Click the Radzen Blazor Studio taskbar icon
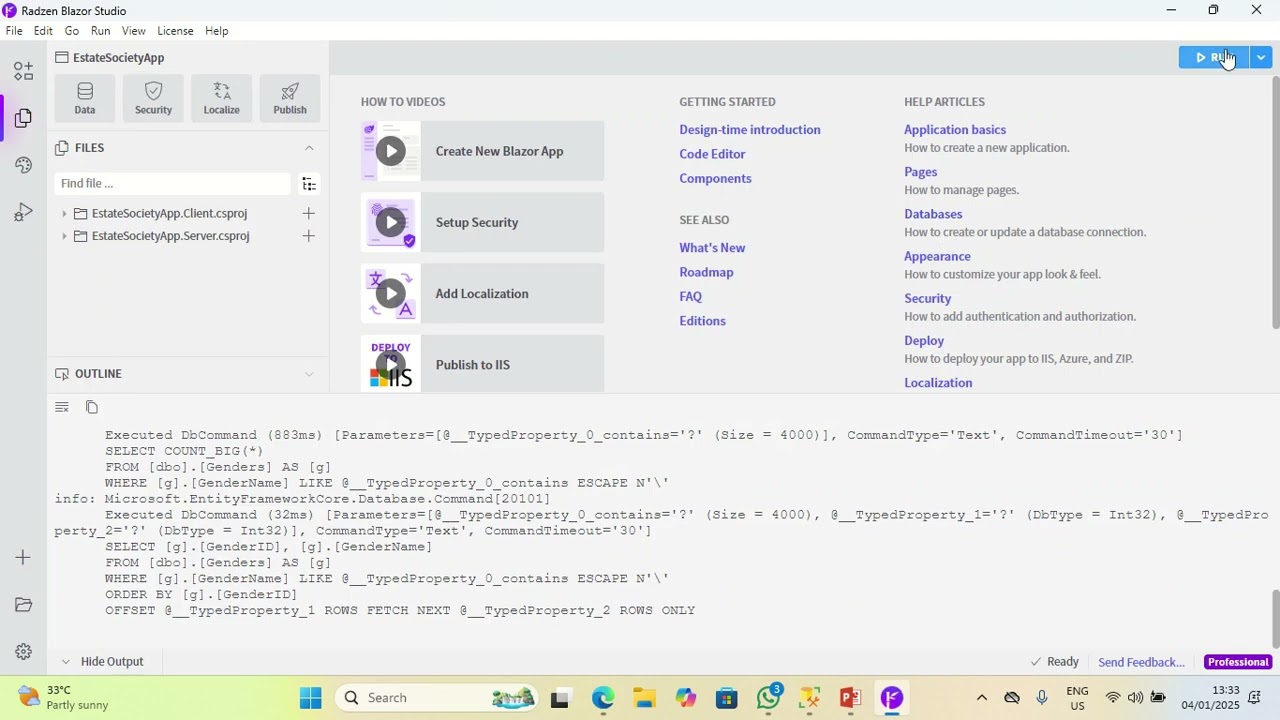 (892, 698)
